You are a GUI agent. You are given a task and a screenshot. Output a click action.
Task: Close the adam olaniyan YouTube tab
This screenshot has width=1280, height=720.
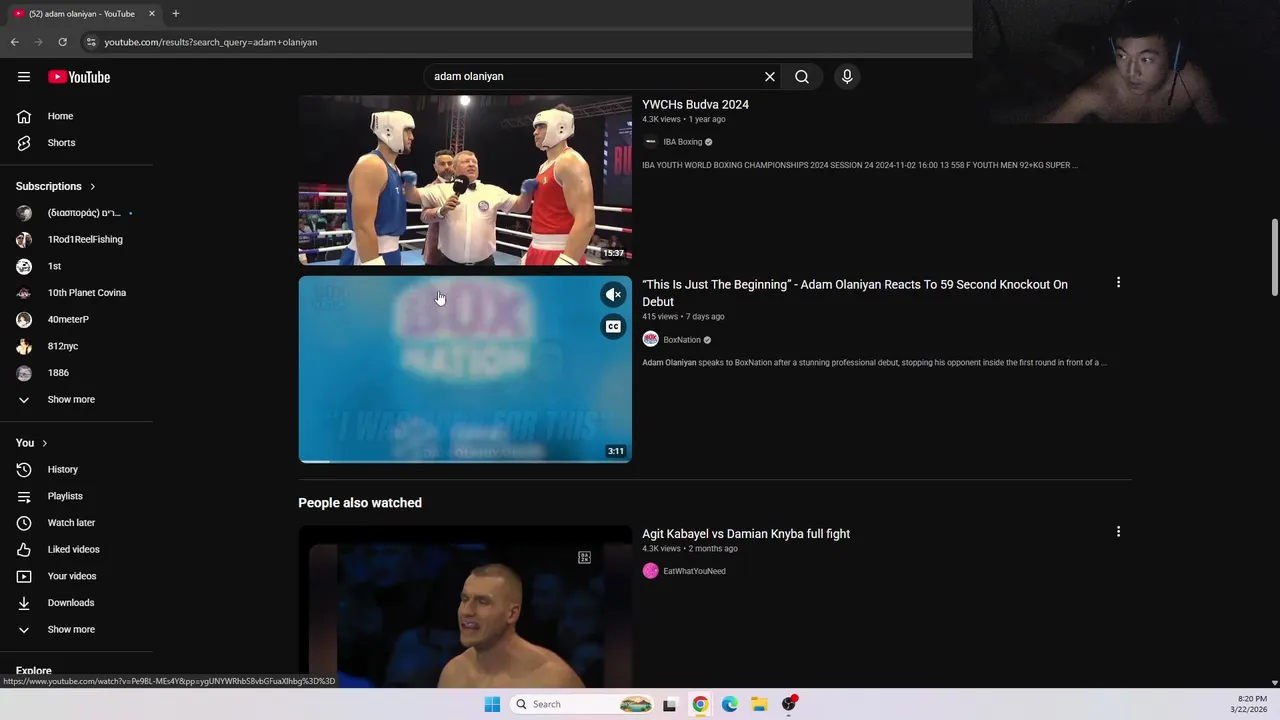152,14
